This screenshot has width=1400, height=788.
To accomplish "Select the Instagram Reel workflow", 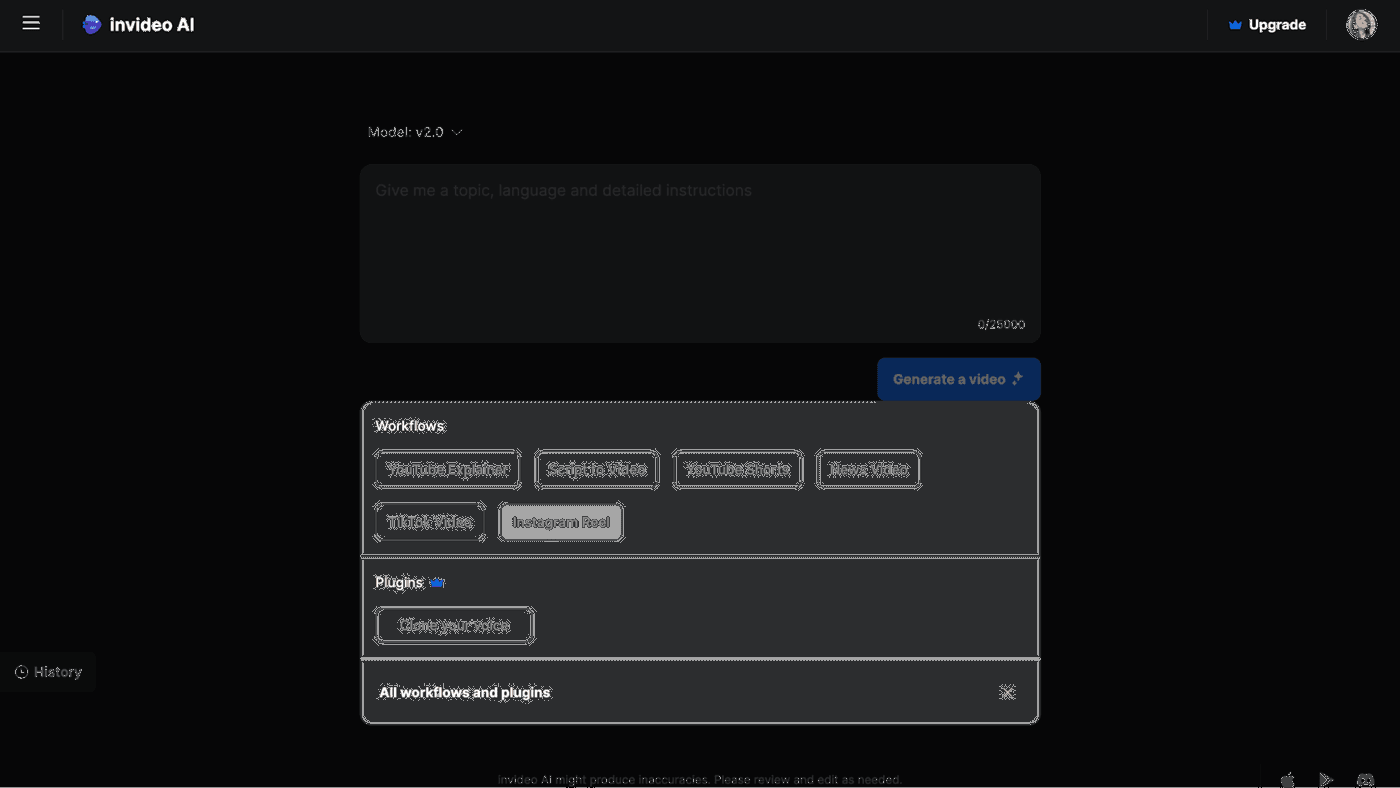I will (560, 522).
